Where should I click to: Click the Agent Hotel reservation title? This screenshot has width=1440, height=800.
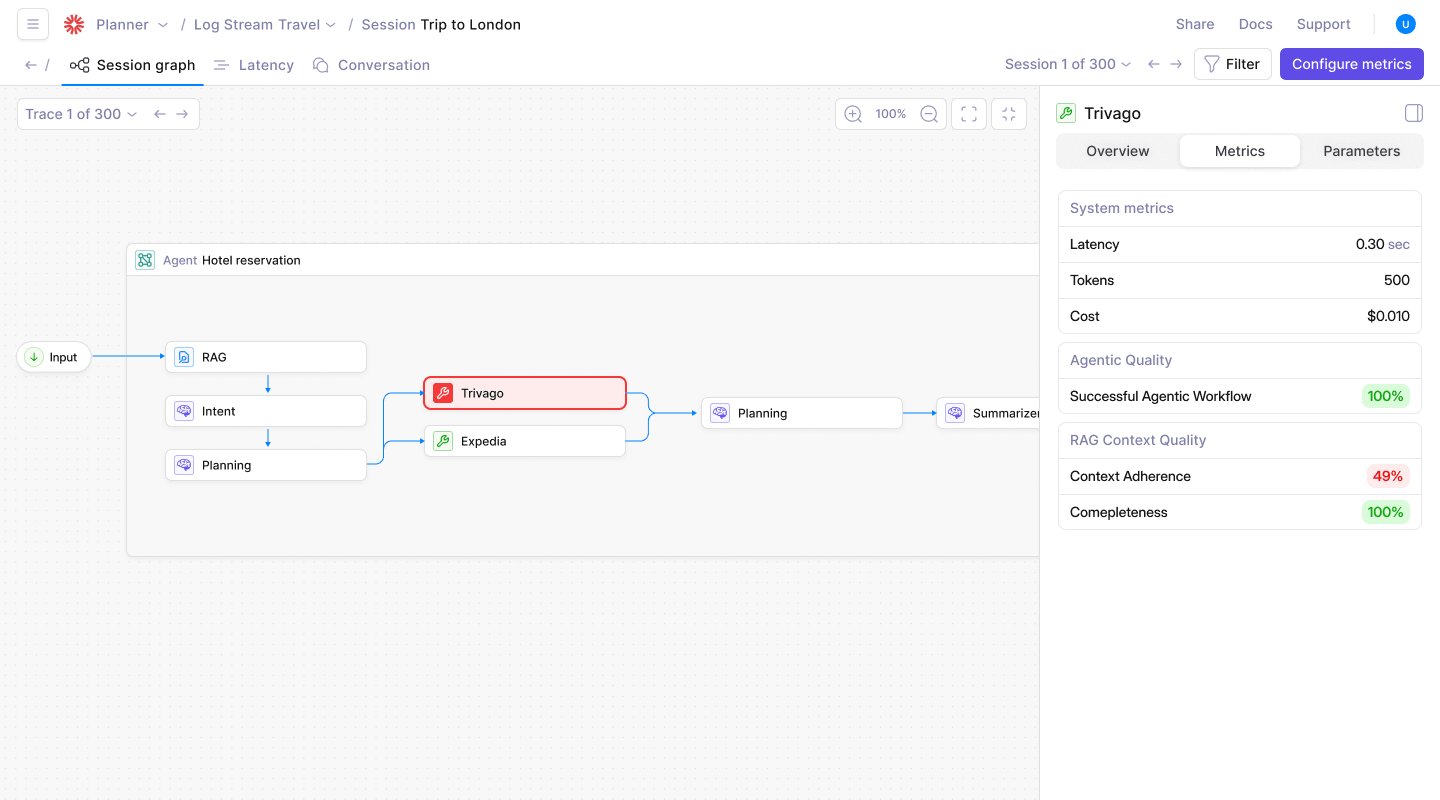(232, 260)
